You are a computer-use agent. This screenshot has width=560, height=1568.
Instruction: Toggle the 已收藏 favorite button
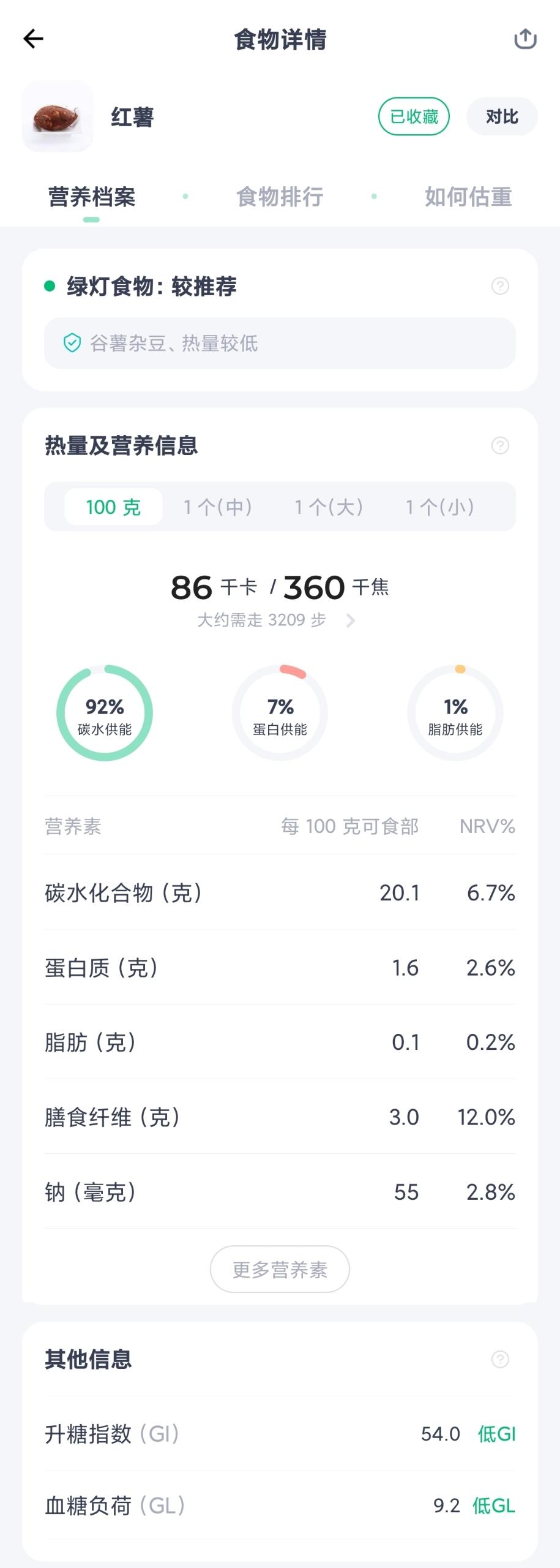414,116
